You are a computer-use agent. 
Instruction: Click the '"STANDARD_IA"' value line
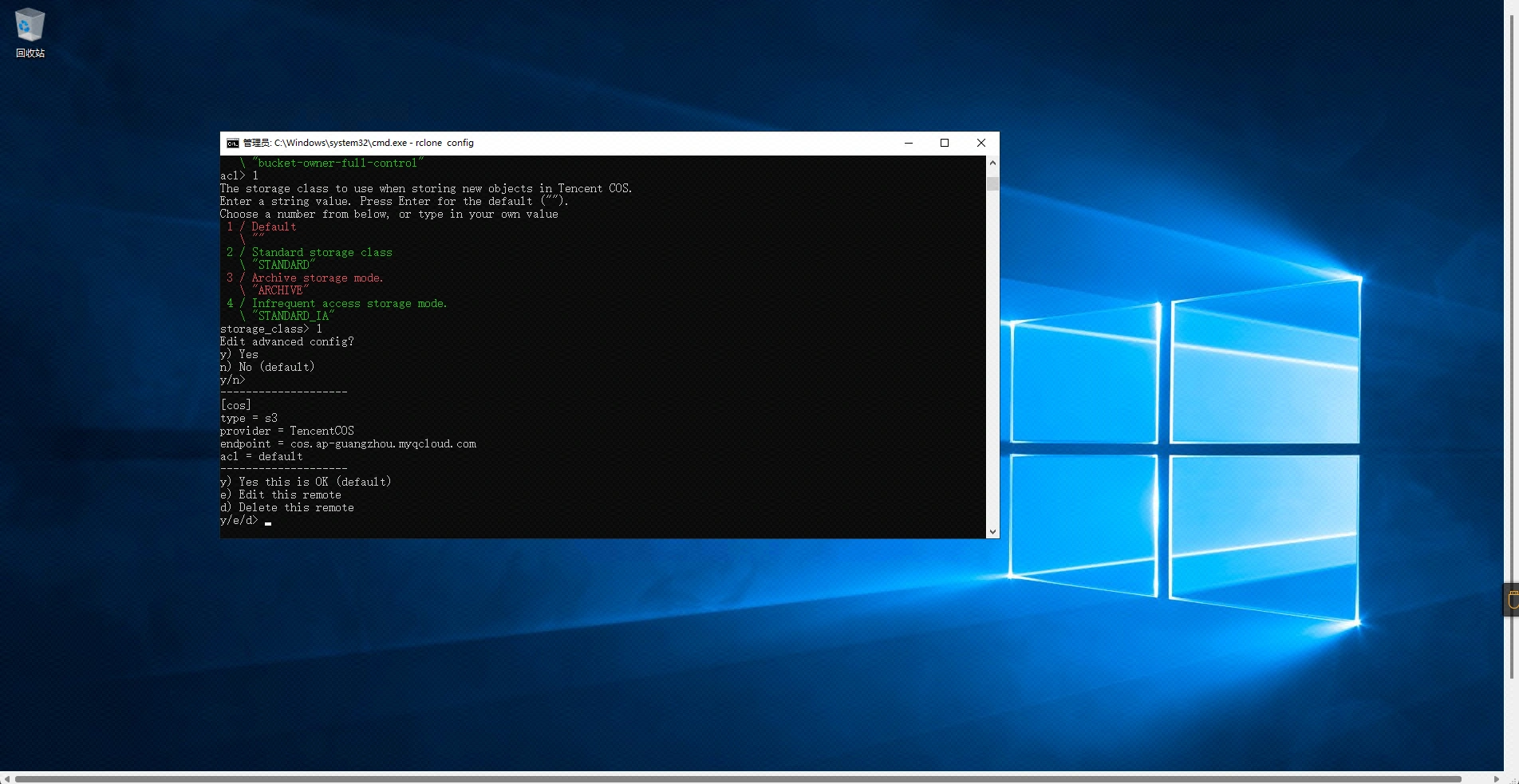point(287,316)
